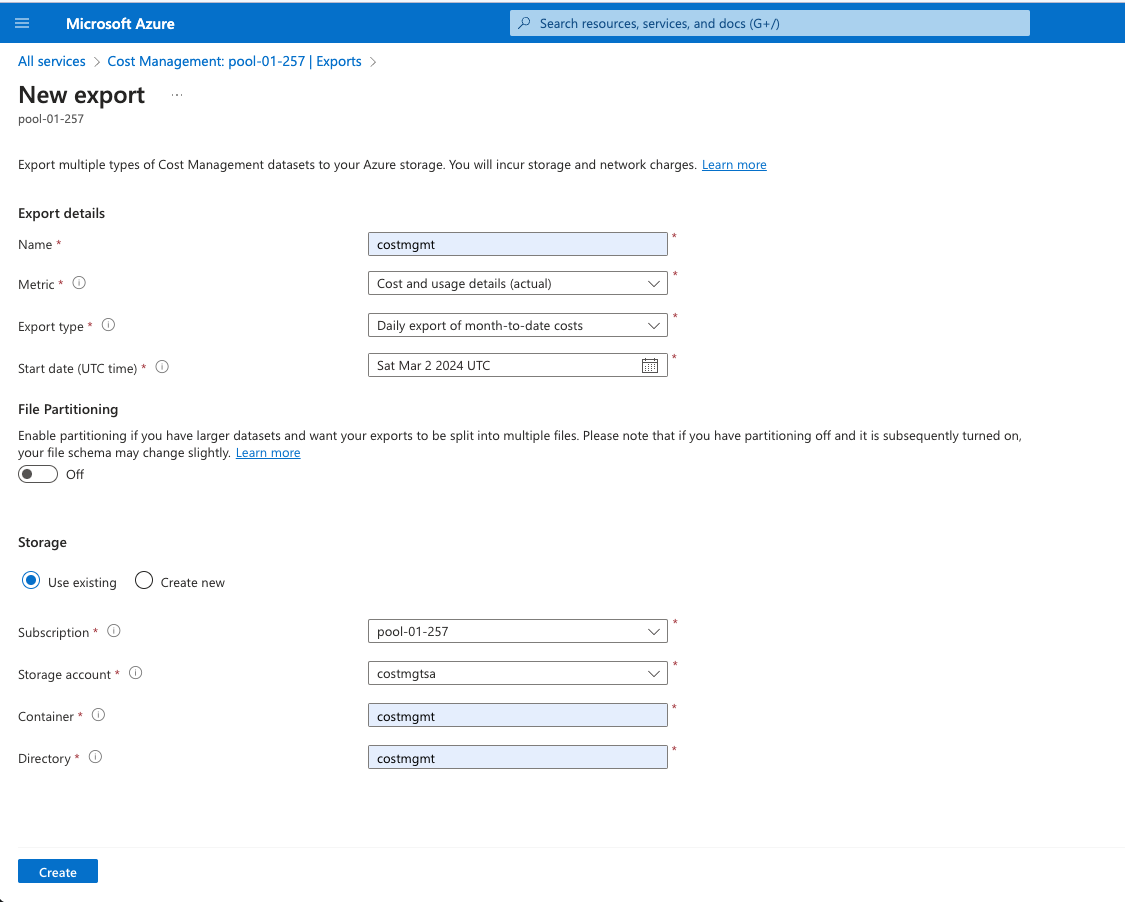Click the Create button
This screenshot has width=1125, height=902.
[58, 872]
